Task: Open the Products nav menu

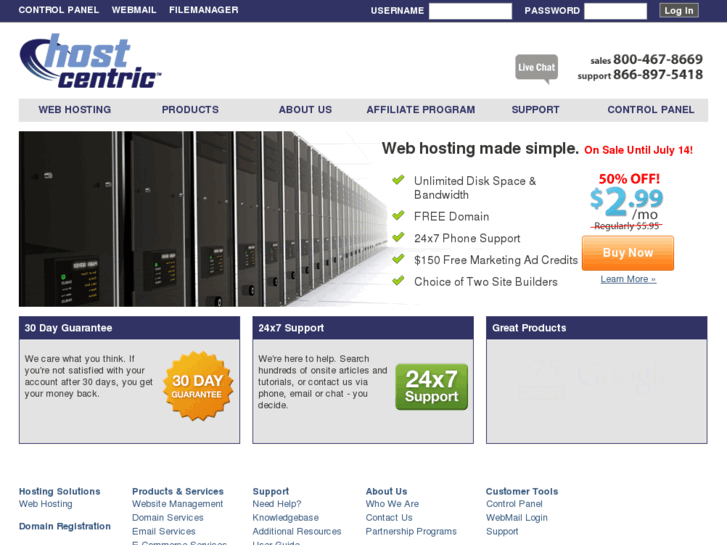Action: point(190,110)
